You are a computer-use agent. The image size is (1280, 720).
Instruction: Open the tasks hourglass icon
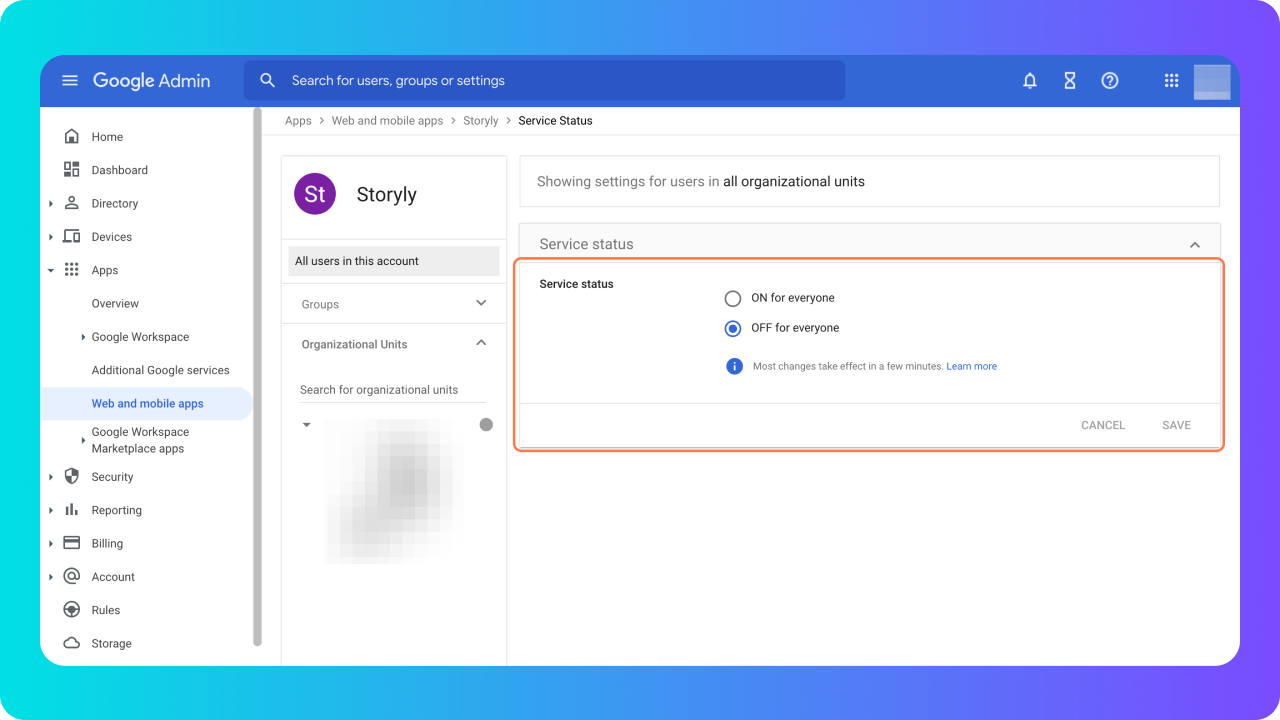click(x=1070, y=81)
